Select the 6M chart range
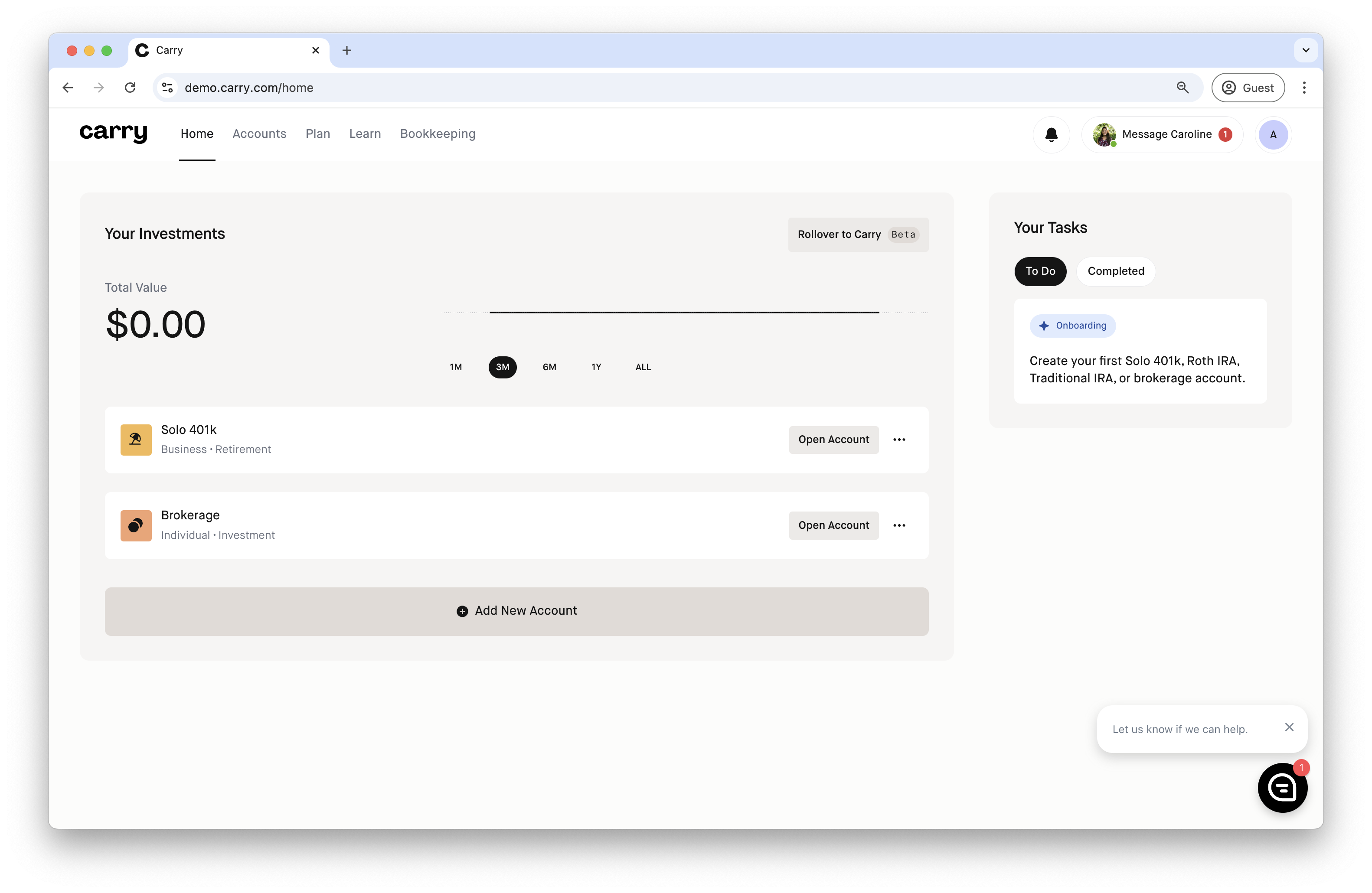Viewport: 1372px width, 893px height. (549, 367)
